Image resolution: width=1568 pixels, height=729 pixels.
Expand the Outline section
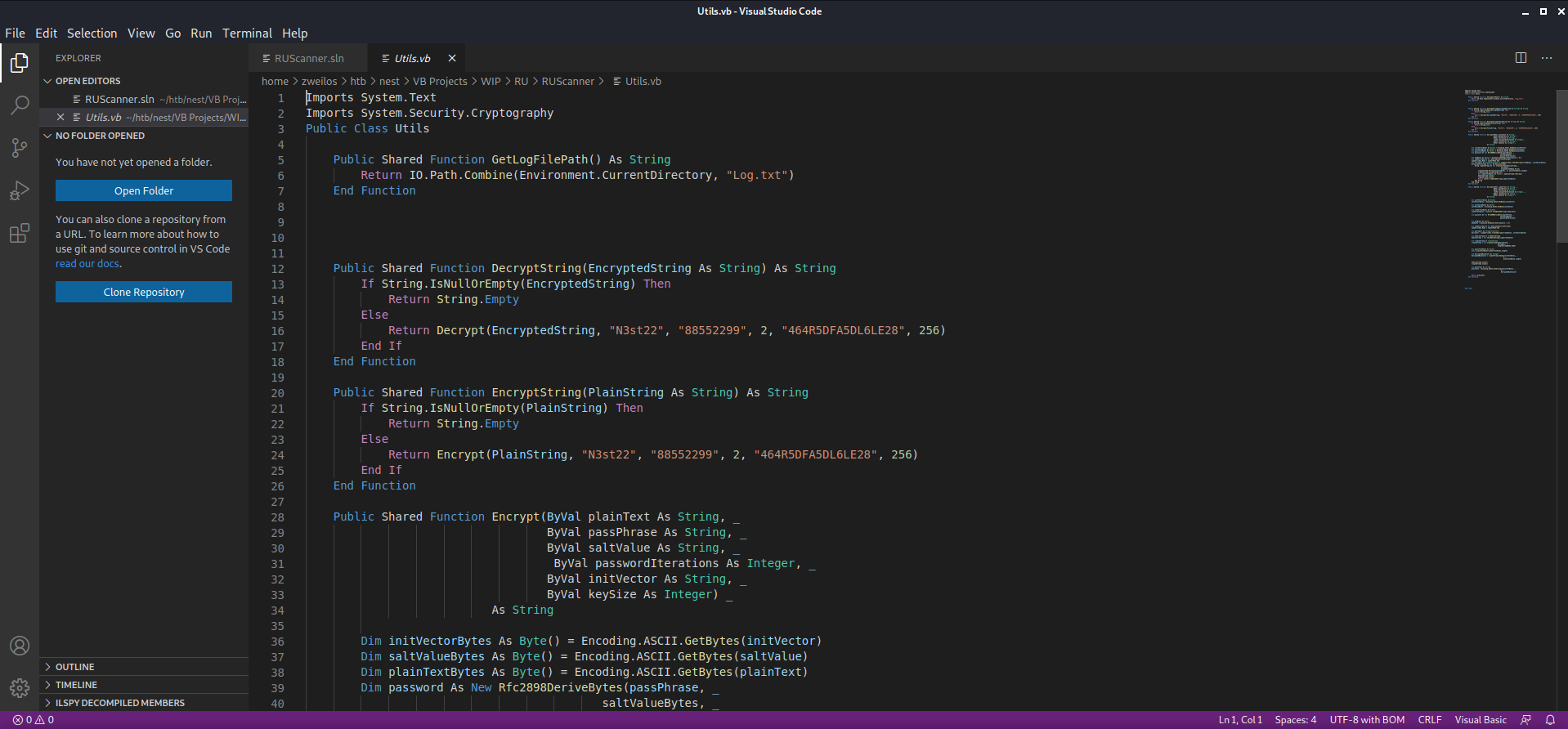(x=74, y=667)
